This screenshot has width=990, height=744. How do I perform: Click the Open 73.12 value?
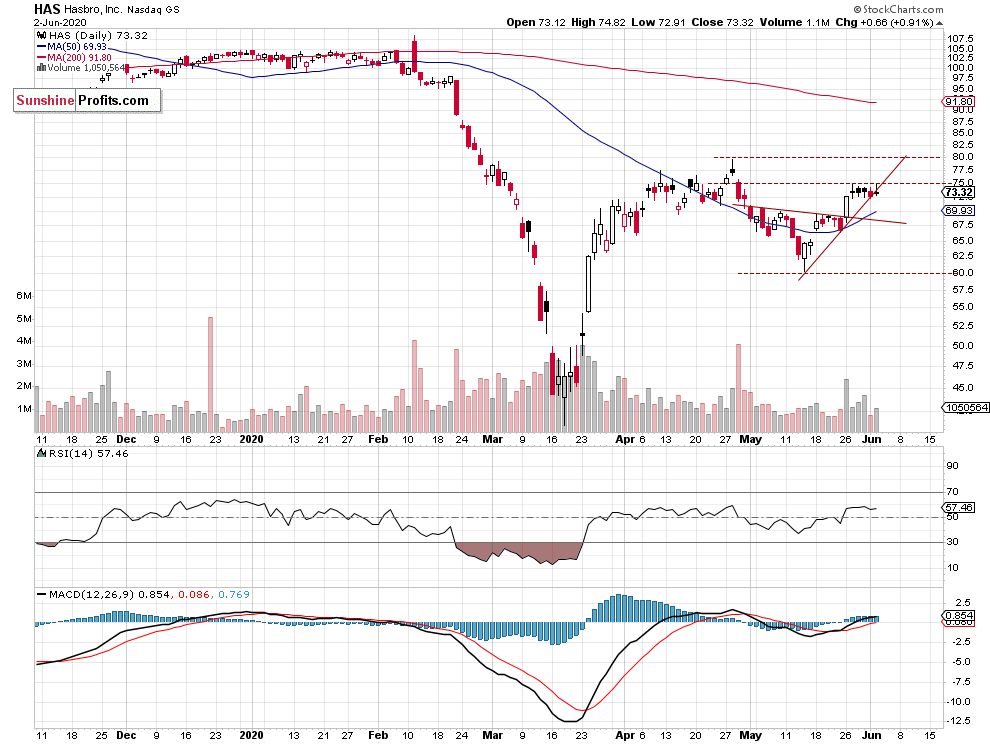[535, 22]
